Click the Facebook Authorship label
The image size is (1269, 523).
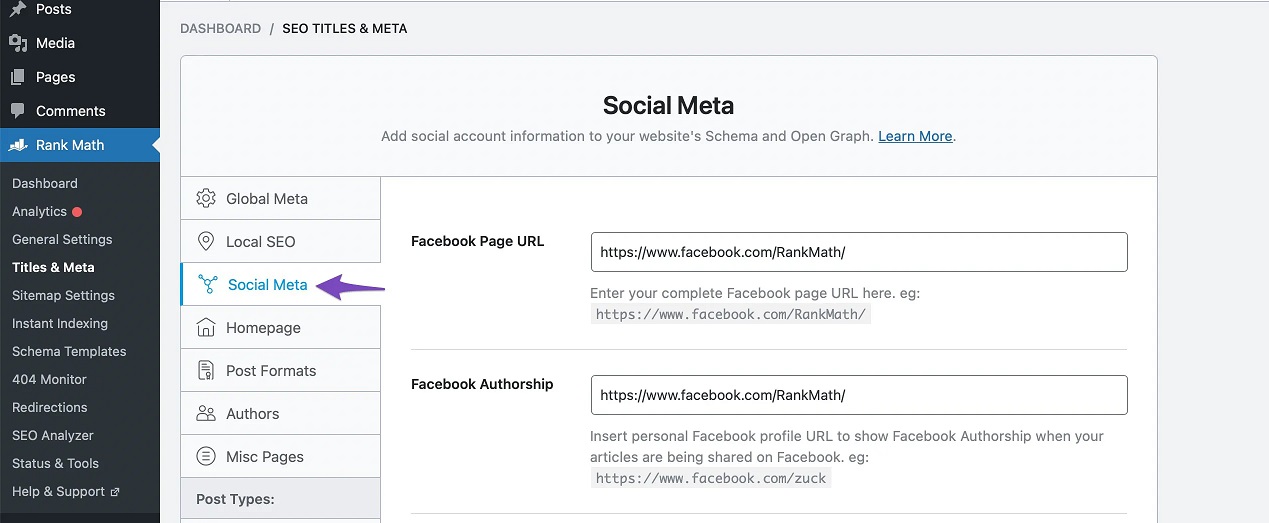click(482, 384)
